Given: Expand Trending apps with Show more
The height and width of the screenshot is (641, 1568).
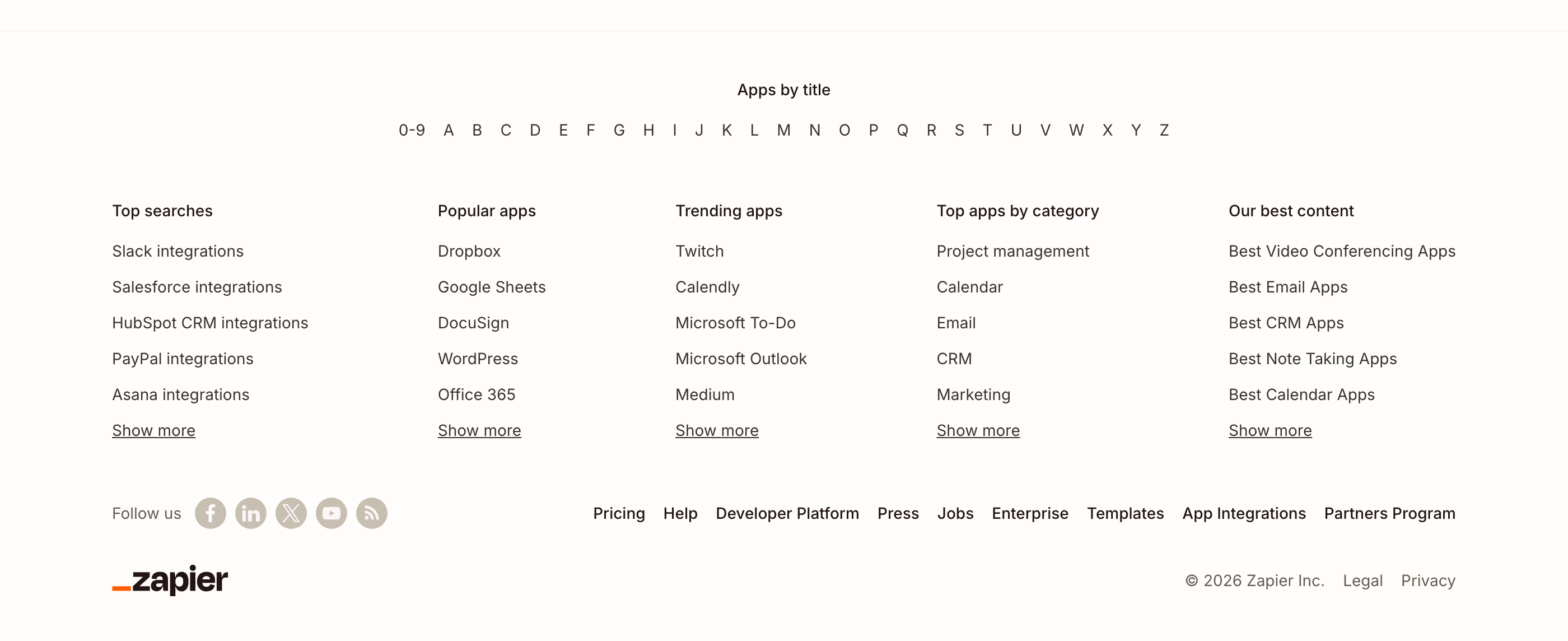Looking at the screenshot, I should [x=716, y=430].
